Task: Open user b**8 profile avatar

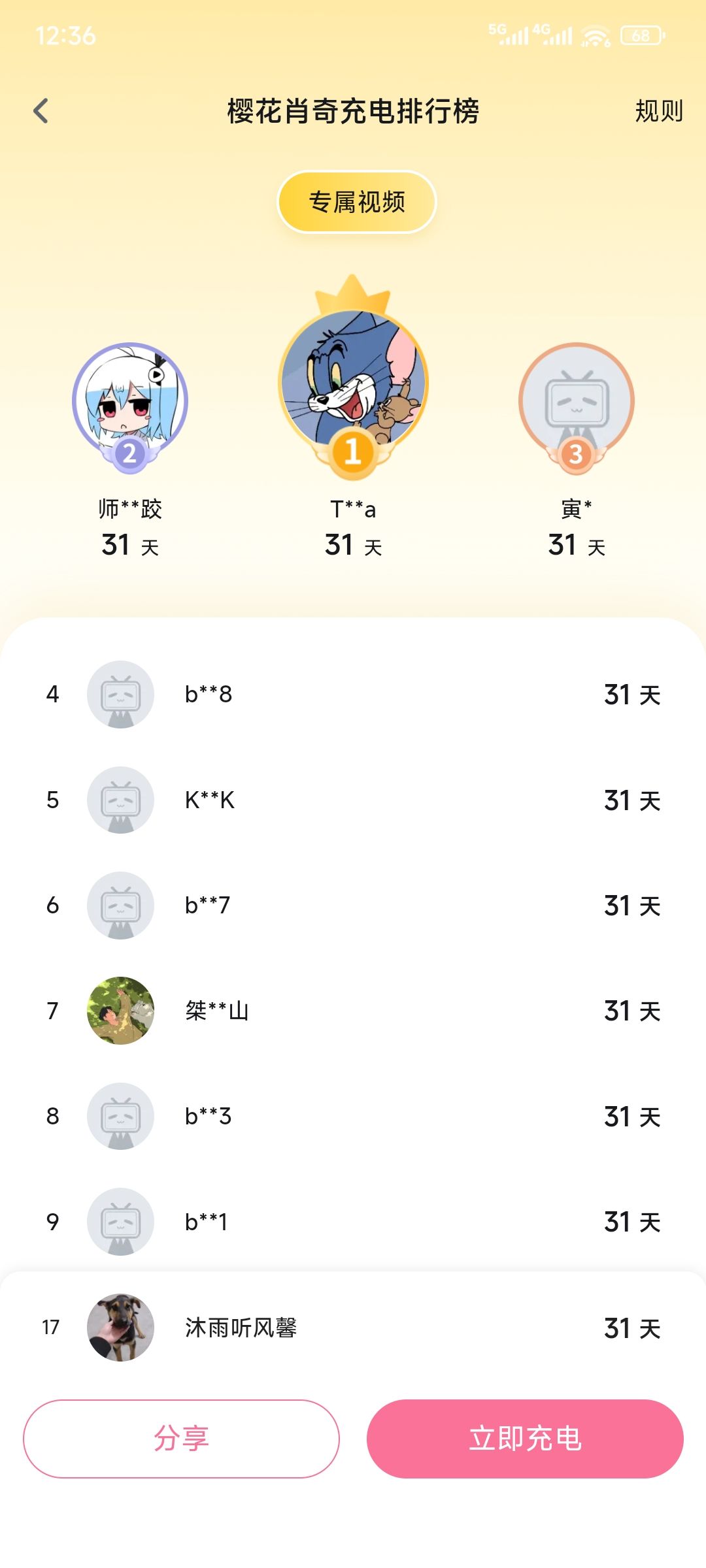Action: point(120,694)
